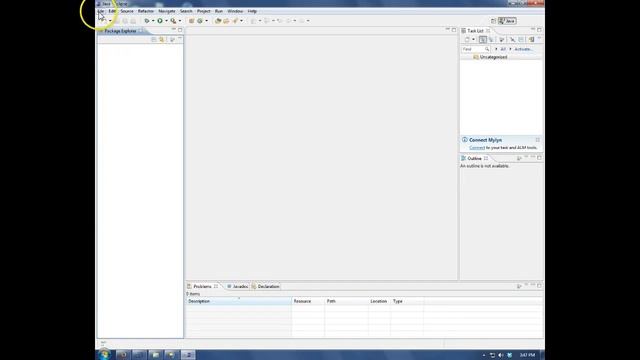Open the Search menu
This screenshot has width=640, height=360.
(186, 11)
